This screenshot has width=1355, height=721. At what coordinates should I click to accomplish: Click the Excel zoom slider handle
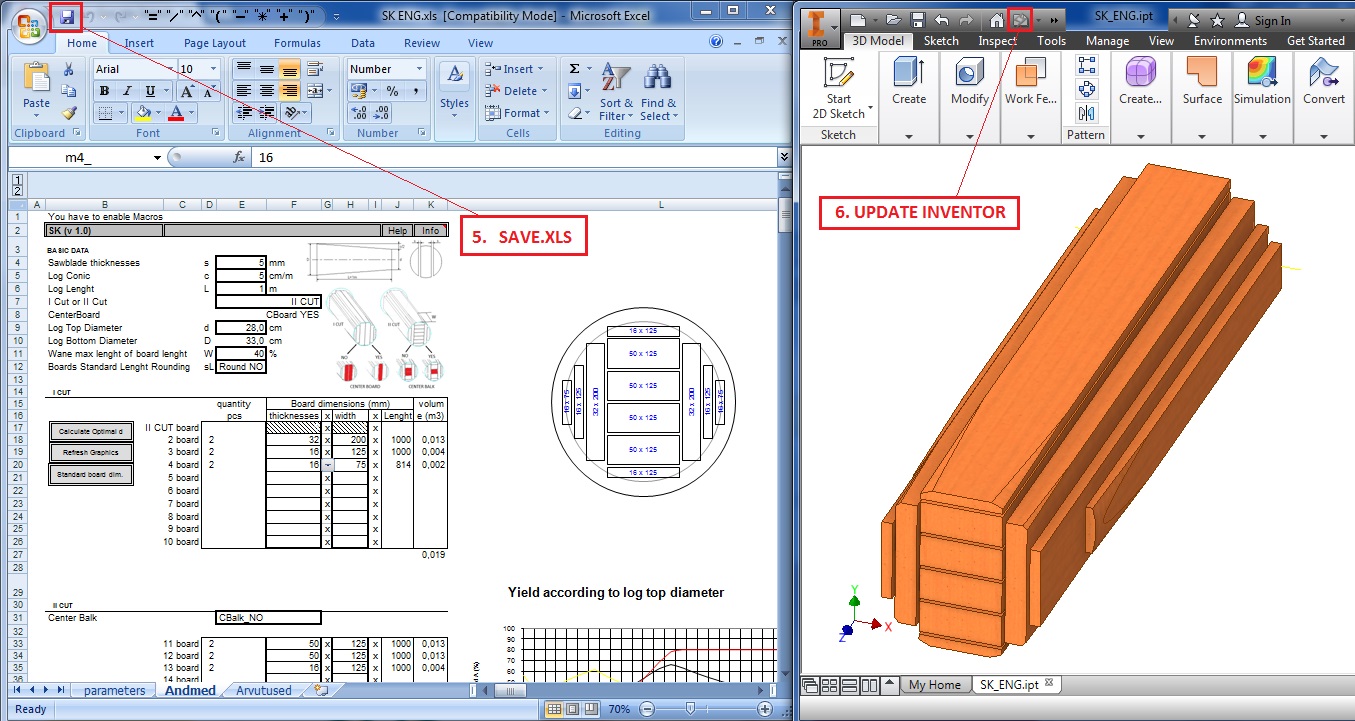[x=690, y=709]
